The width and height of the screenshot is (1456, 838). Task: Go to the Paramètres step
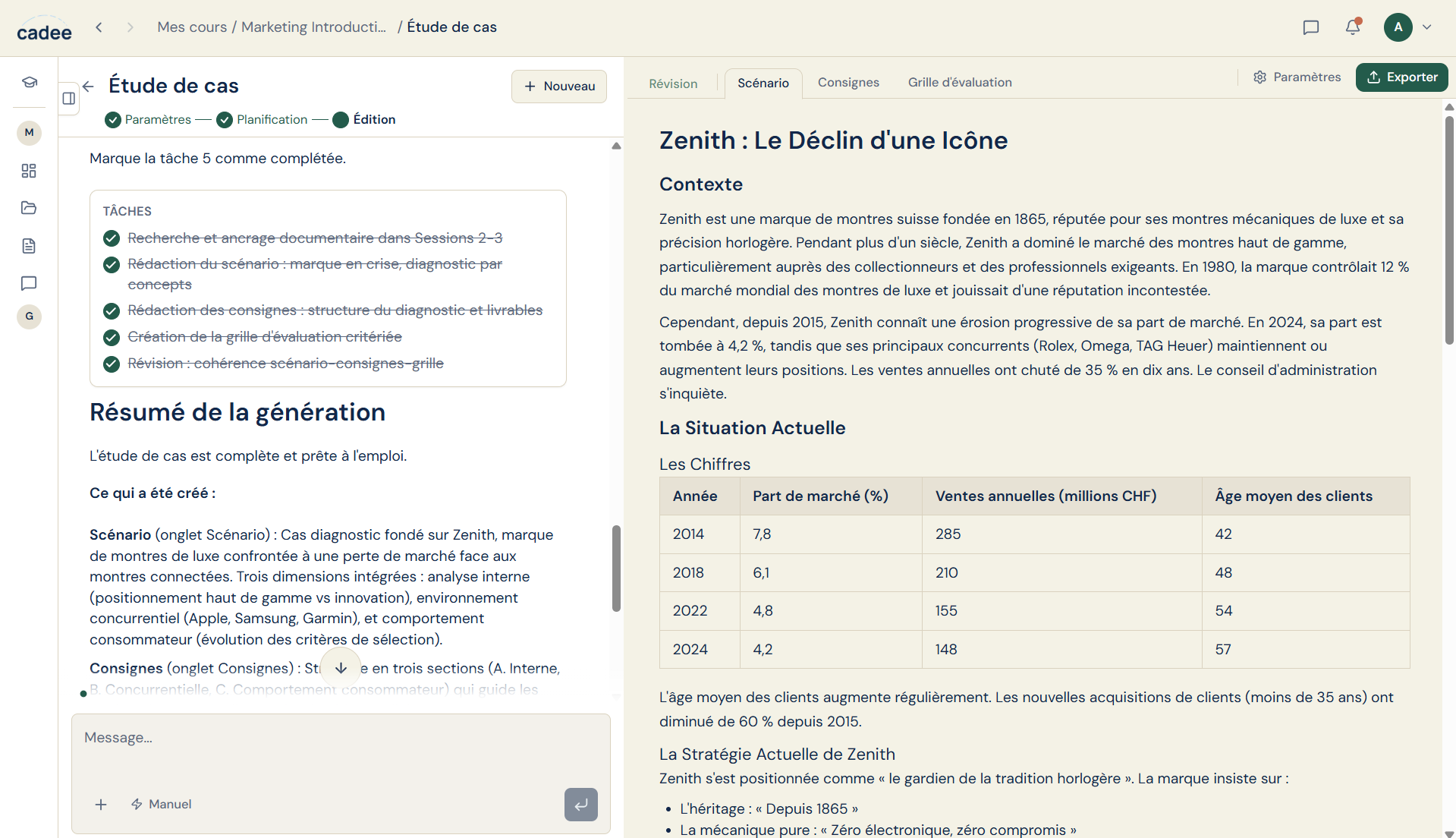149,120
